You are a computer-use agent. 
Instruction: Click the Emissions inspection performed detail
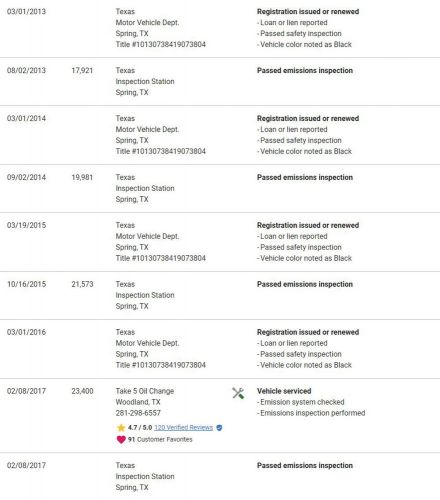311,413
